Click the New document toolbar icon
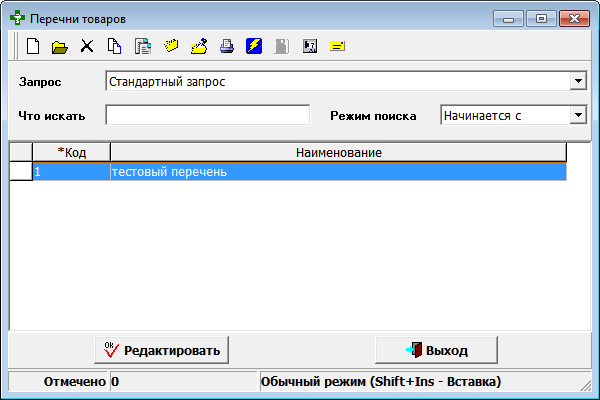The height and width of the screenshot is (400, 600). pos(32,46)
